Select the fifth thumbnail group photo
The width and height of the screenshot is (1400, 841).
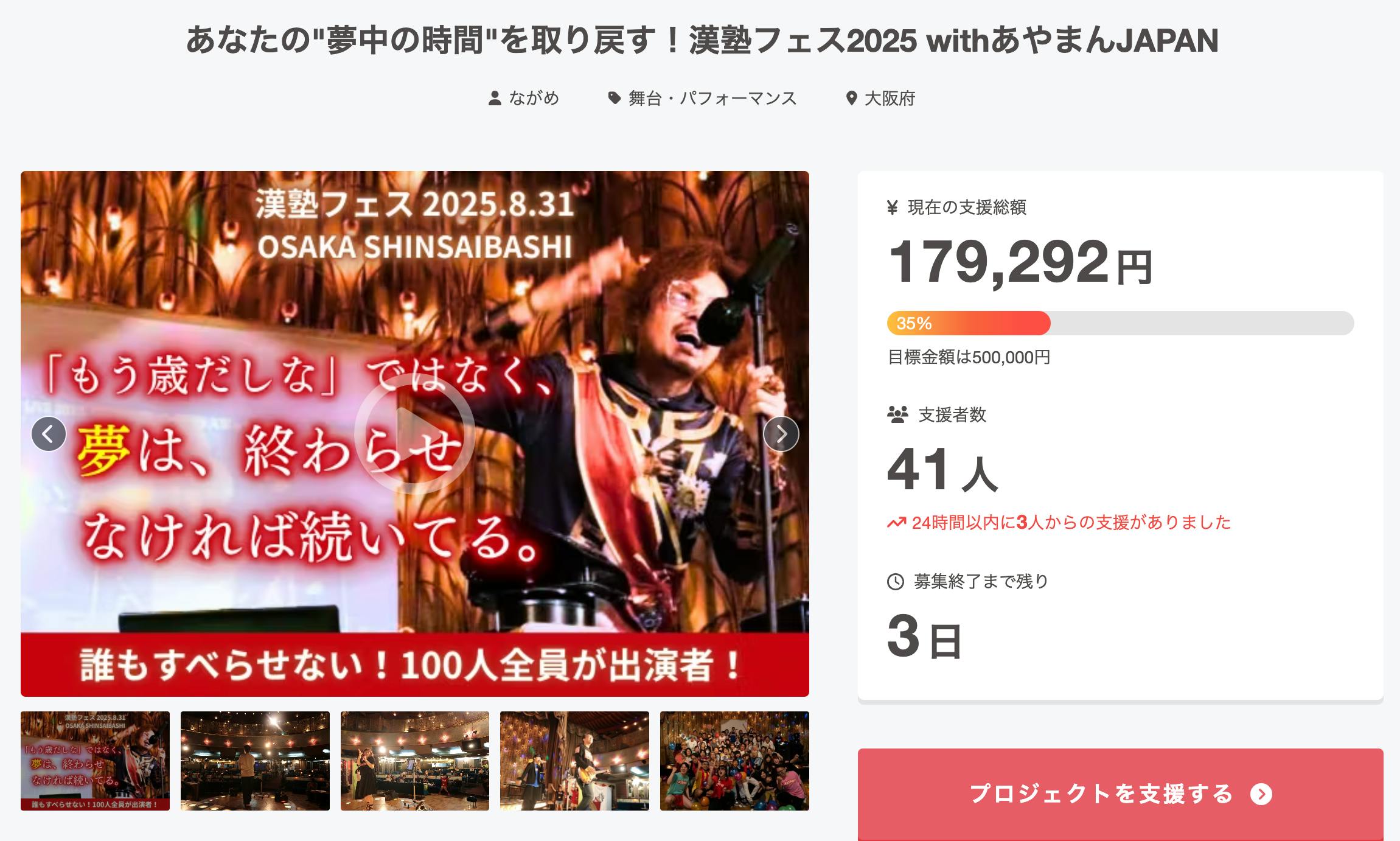tap(734, 761)
